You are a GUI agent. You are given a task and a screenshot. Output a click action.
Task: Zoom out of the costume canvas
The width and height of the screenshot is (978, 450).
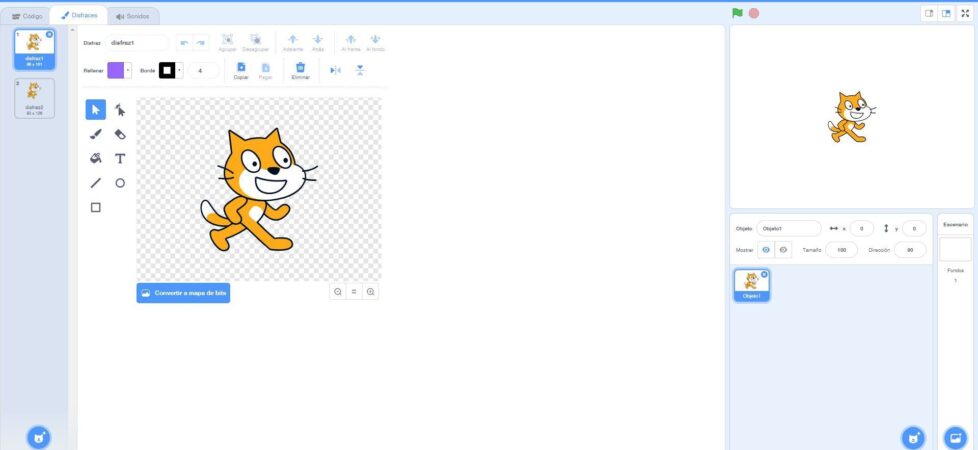(x=337, y=291)
